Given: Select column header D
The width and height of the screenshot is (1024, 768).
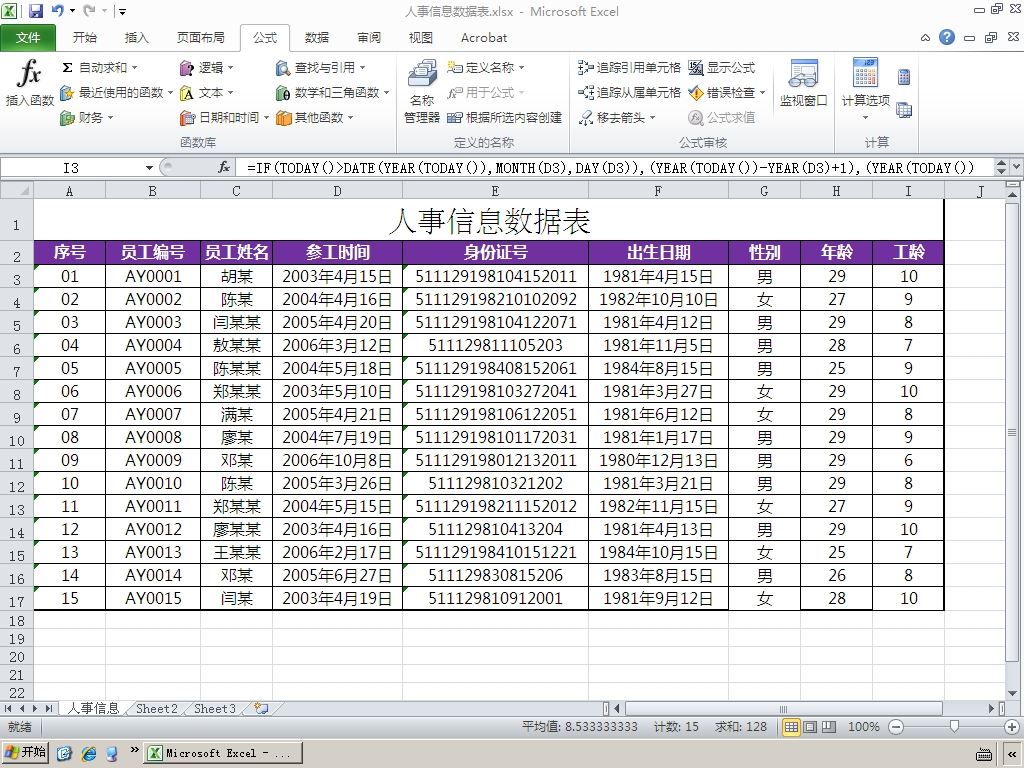Looking at the screenshot, I should click(x=337, y=191).
